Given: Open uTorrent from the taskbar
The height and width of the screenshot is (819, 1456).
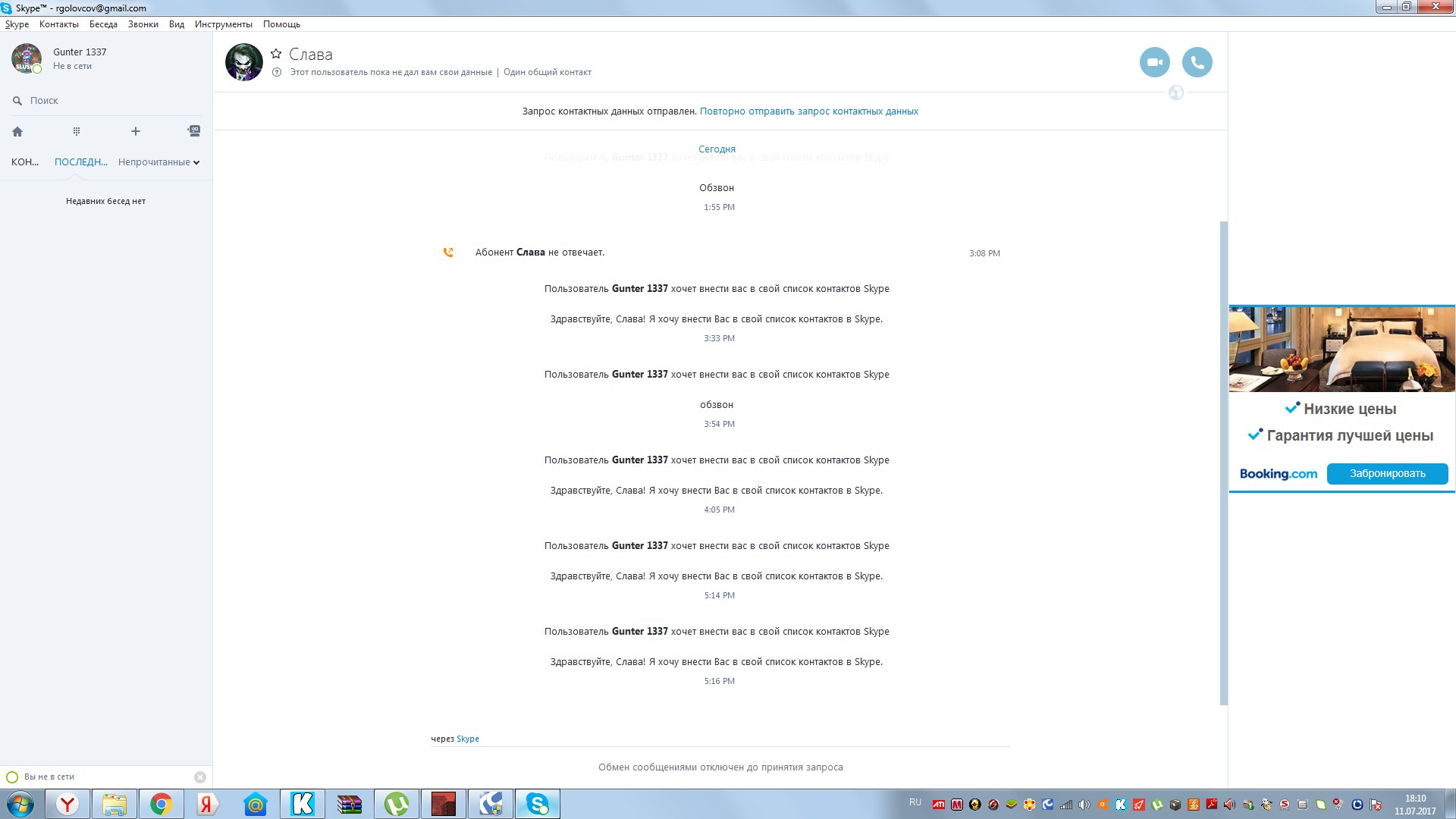Looking at the screenshot, I should click(396, 804).
